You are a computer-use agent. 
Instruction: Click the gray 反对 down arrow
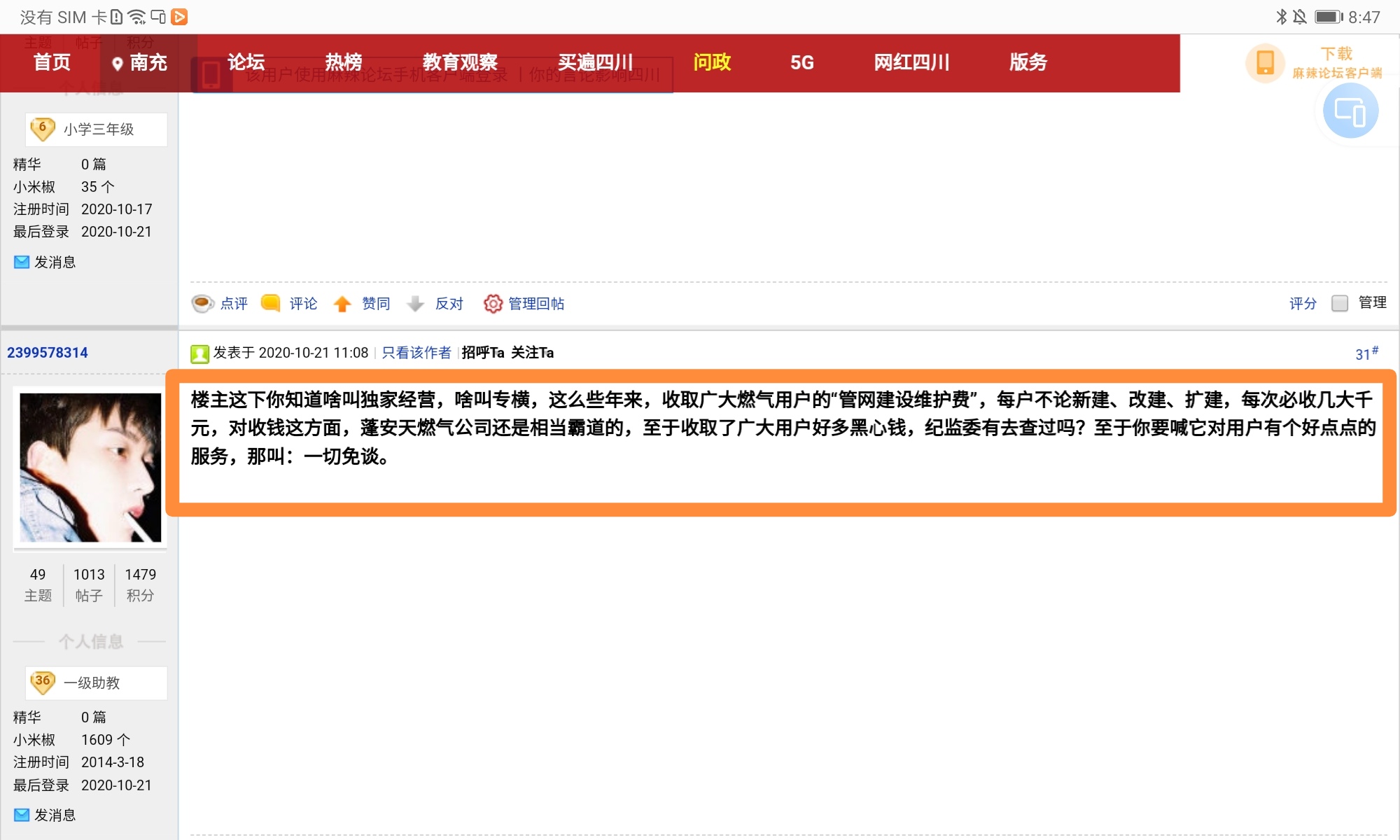416,303
